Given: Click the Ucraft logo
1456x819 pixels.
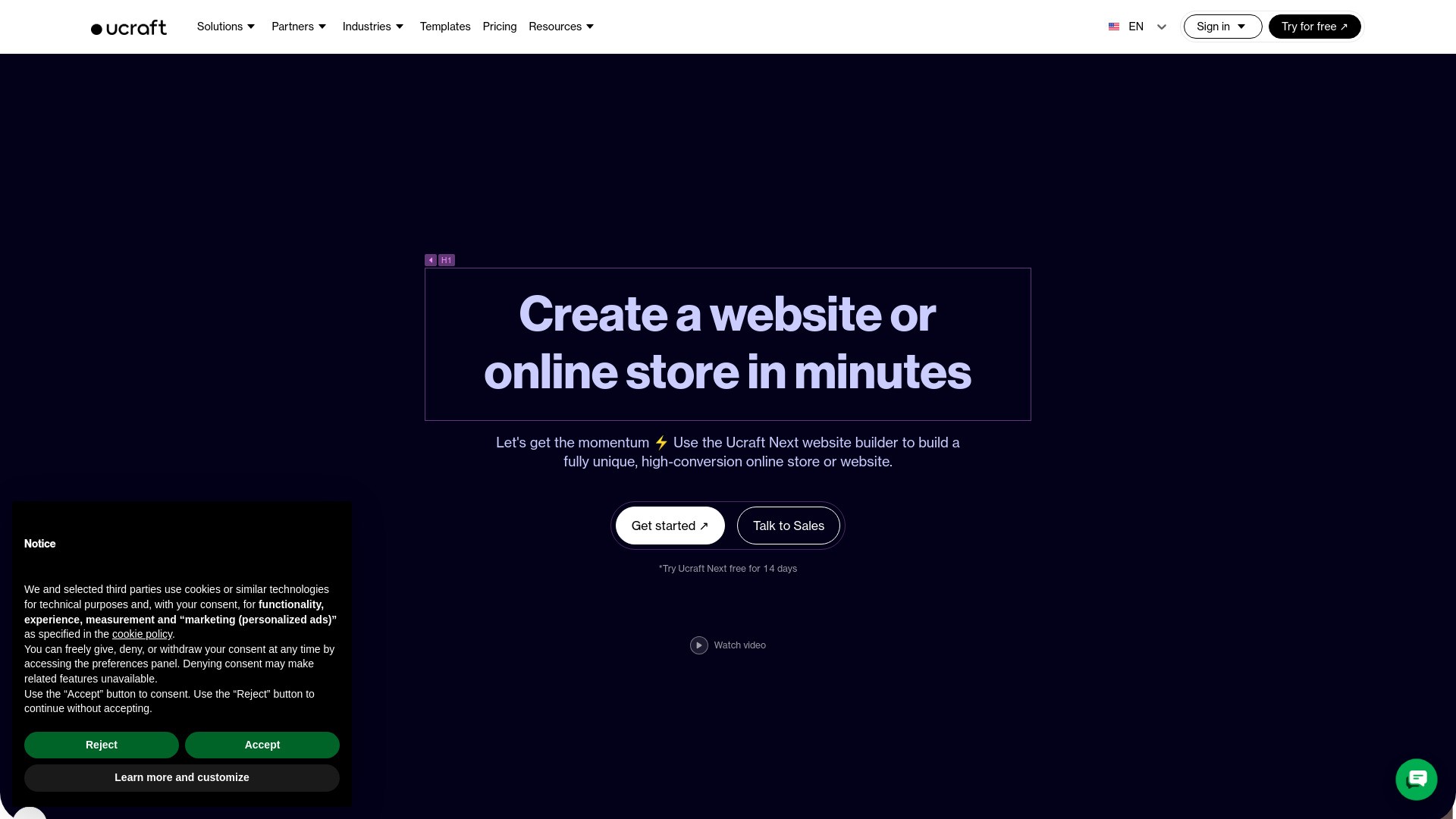Looking at the screenshot, I should point(129,27).
